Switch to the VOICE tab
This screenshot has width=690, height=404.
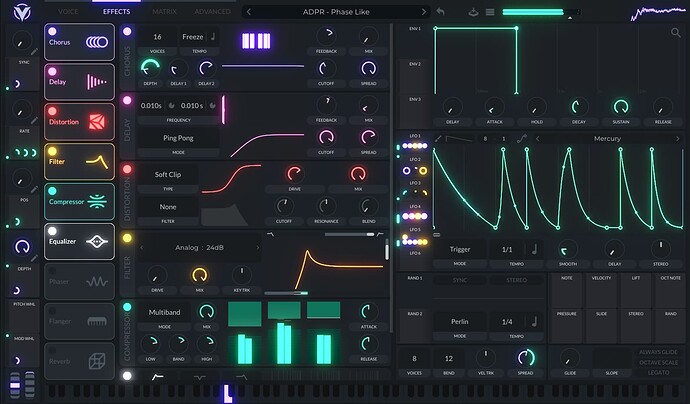(x=68, y=11)
